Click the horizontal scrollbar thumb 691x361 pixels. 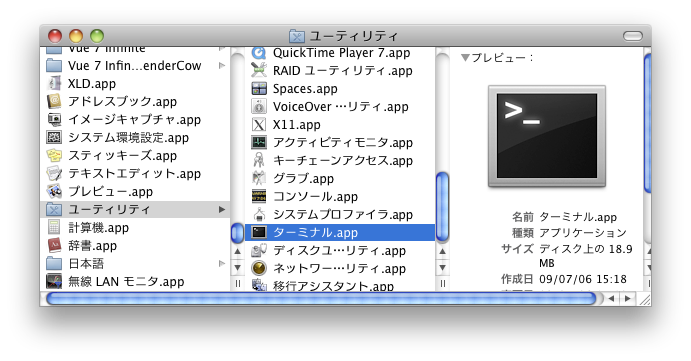(x=321, y=298)
